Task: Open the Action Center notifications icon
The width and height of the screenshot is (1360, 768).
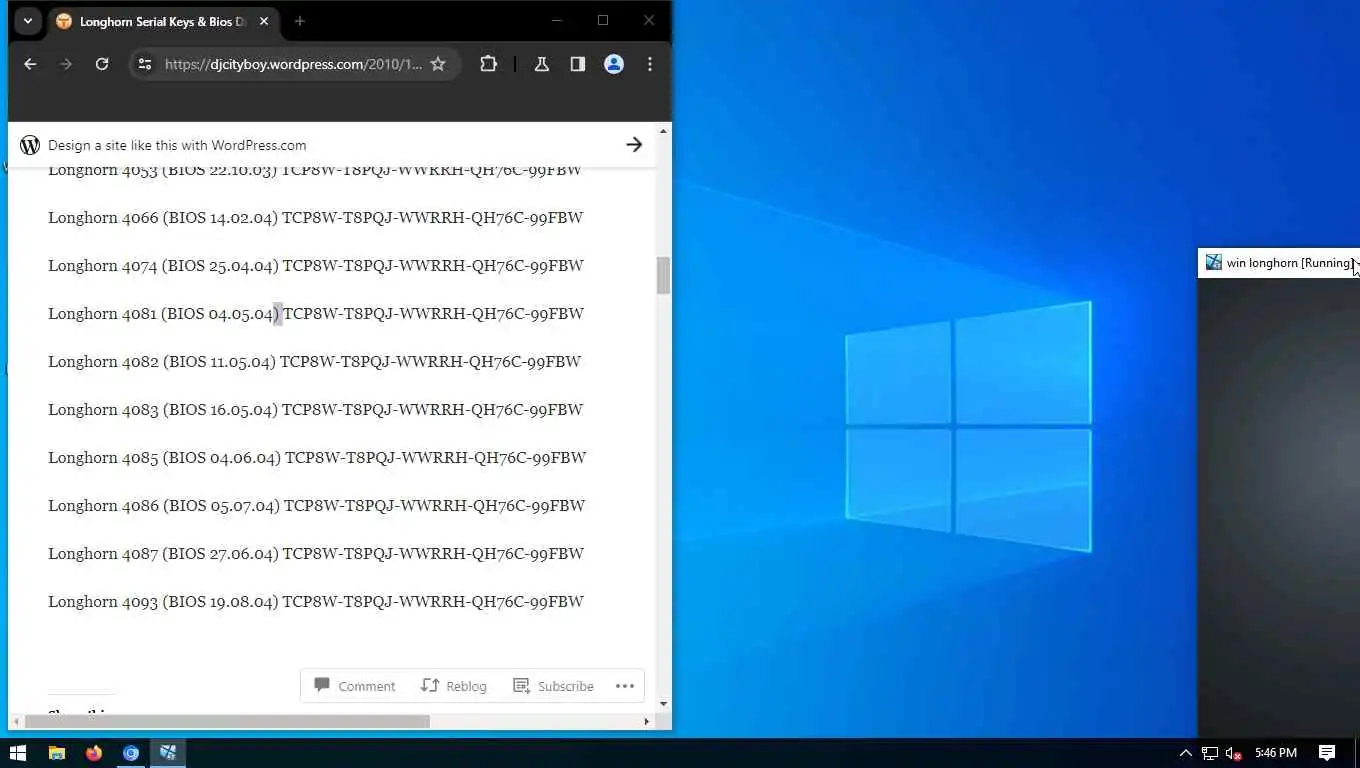Action: click(1327, 753)
